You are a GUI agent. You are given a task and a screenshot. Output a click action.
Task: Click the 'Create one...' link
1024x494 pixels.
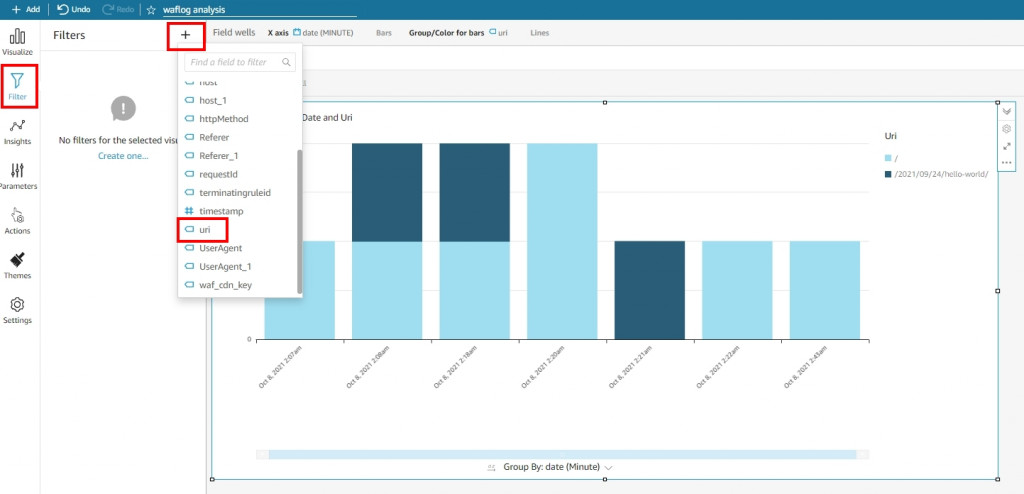point(123,156)
